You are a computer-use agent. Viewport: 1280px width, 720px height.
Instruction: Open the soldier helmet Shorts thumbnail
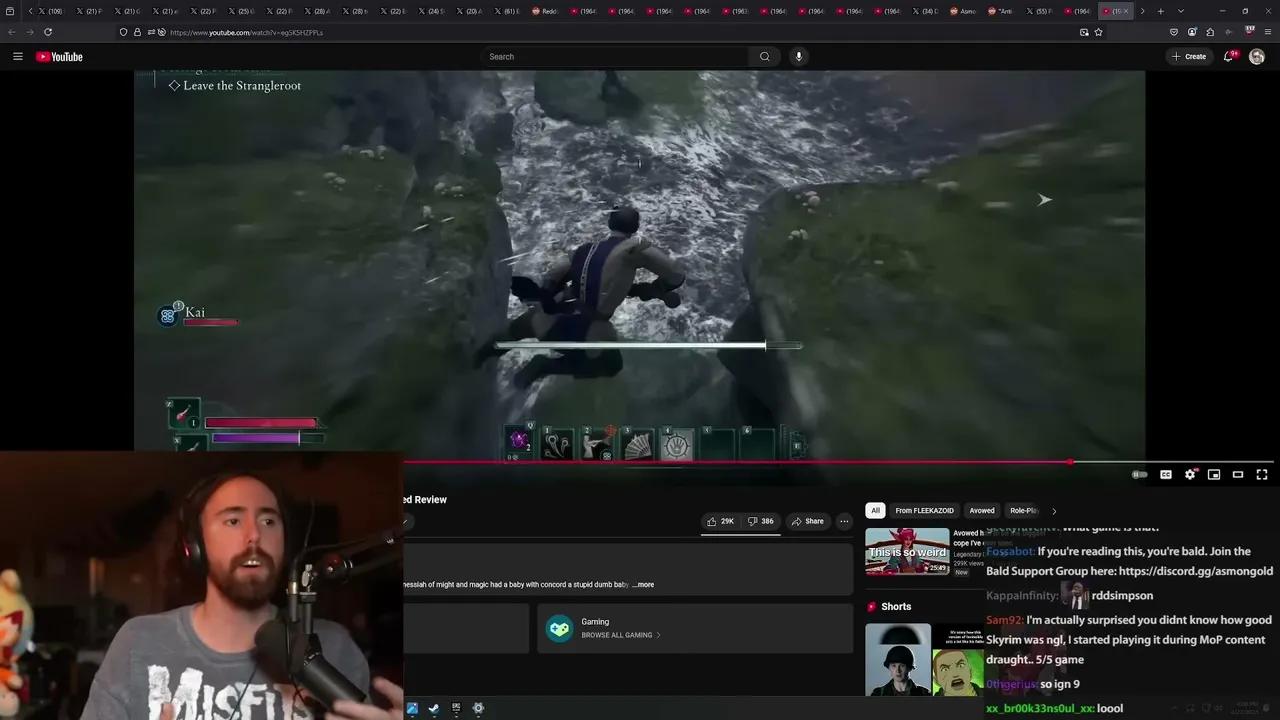tap(898, 659)
